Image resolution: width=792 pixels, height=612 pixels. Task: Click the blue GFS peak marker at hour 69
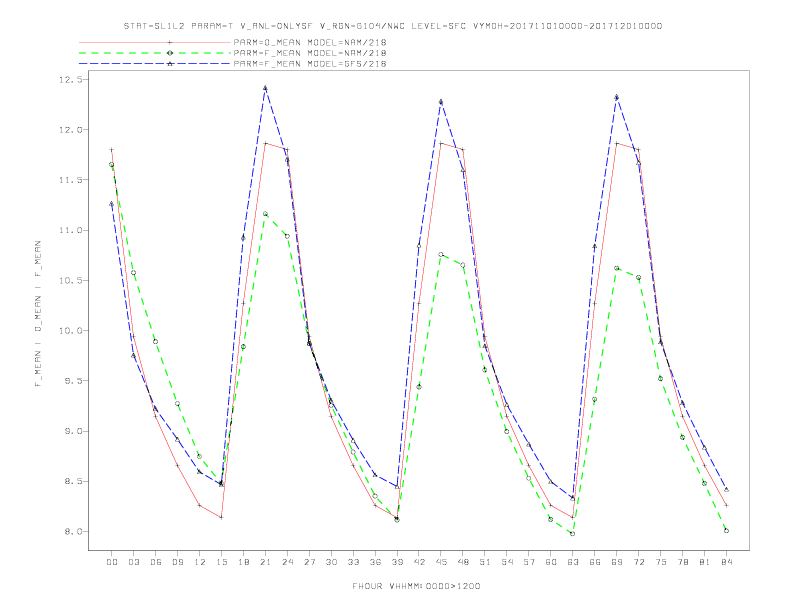pyautogui.click(x=617, y=97)
